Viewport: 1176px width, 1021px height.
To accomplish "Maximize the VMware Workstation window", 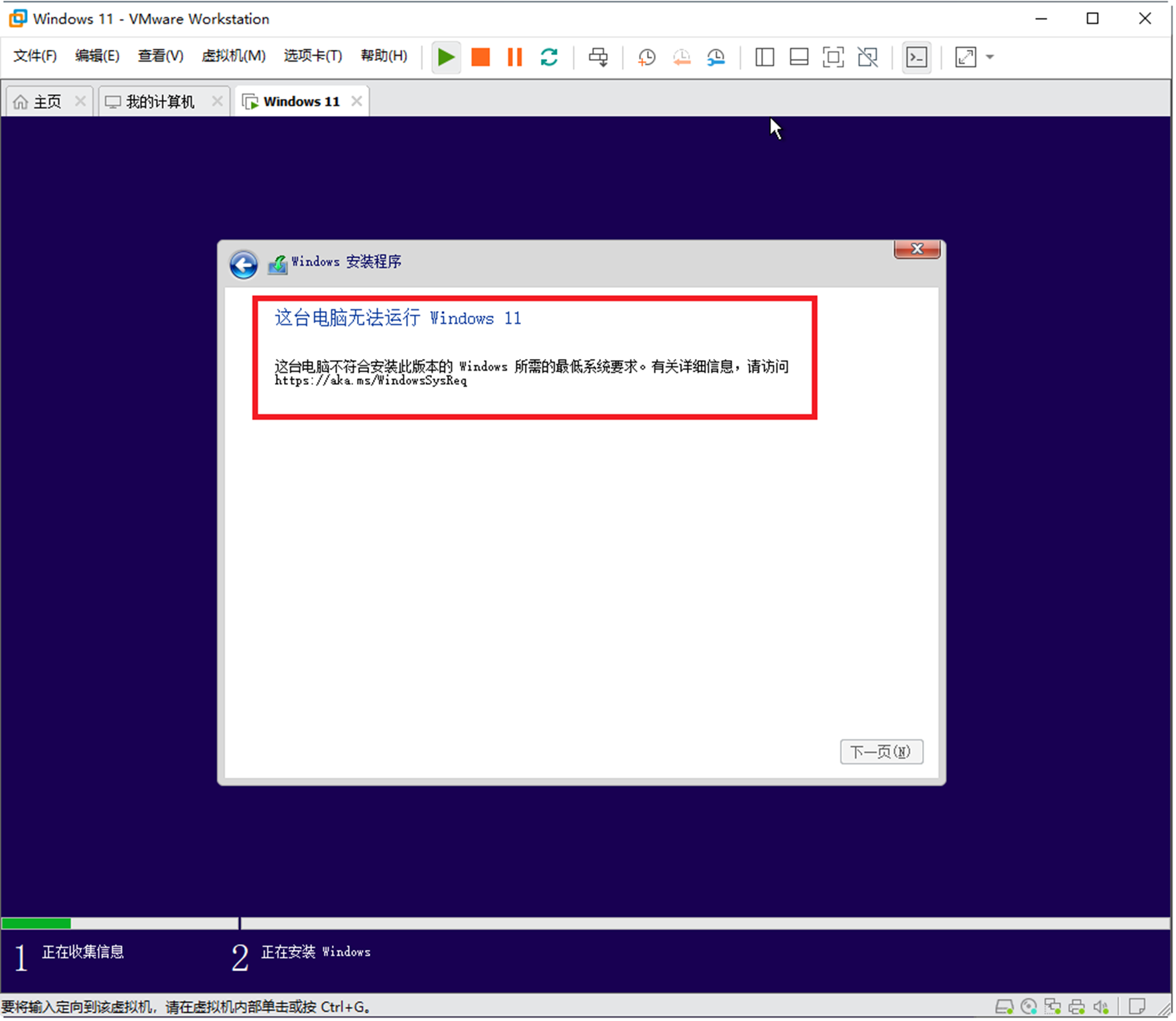I will coord(1093,19).
